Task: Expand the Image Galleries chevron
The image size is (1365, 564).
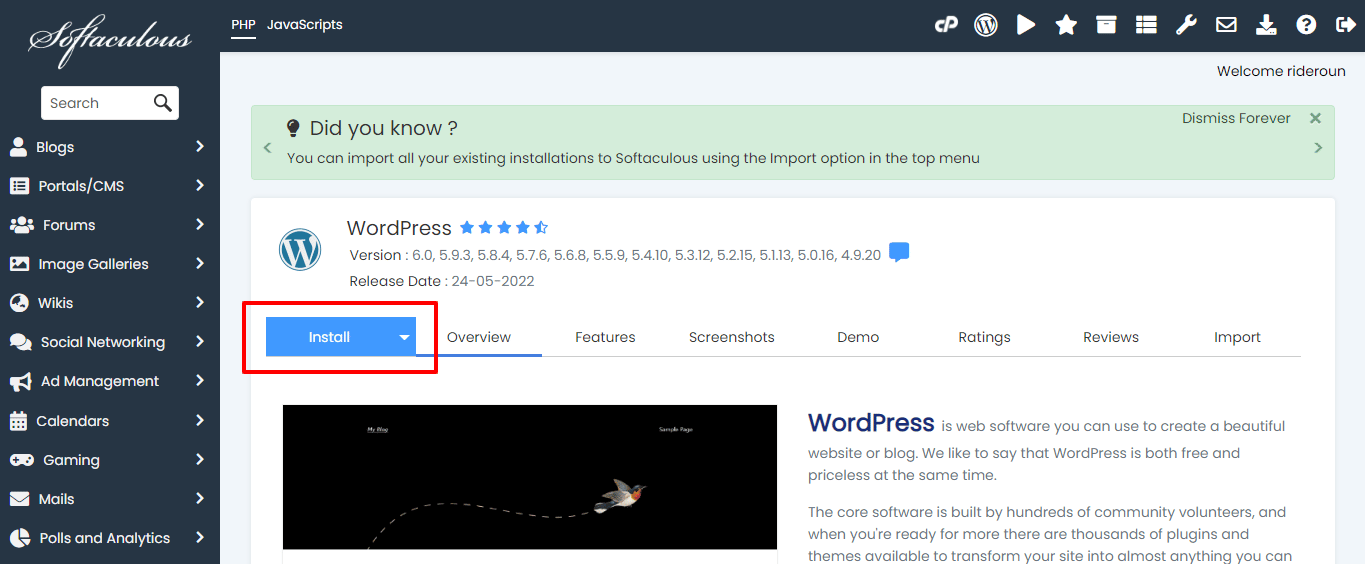Action: (x=200, y=263)
